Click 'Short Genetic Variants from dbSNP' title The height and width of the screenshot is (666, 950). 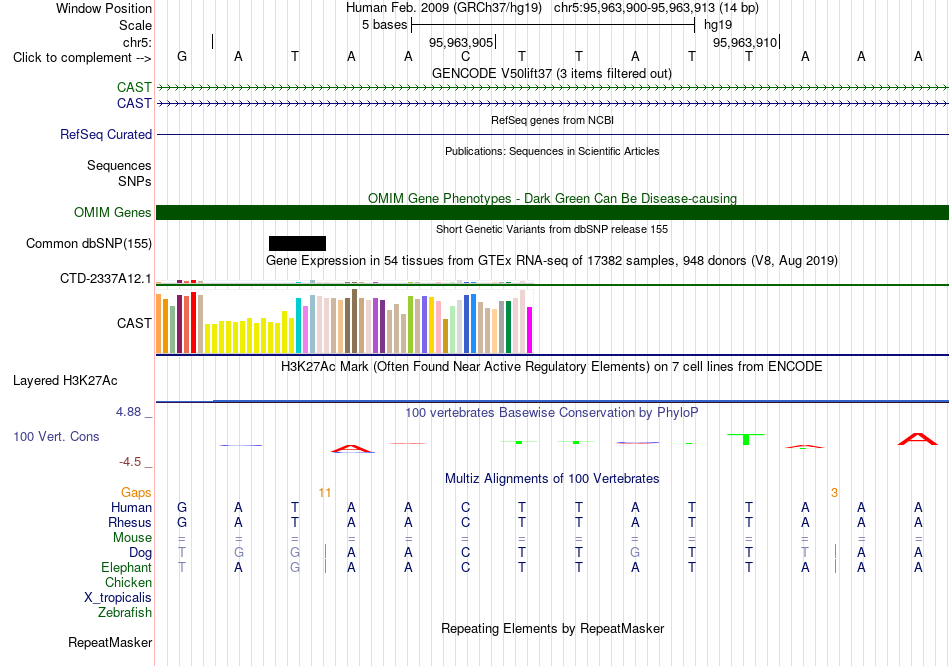tap(552, 229)
